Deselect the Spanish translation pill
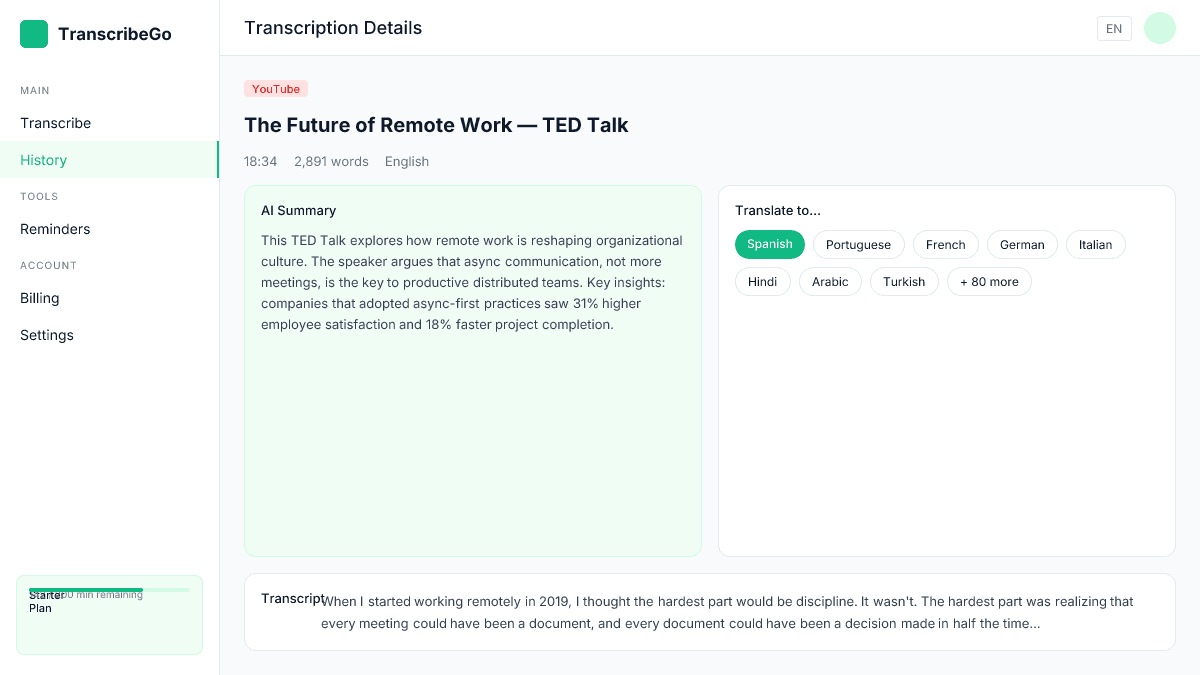1200x675 pixels. coord(769,244)
